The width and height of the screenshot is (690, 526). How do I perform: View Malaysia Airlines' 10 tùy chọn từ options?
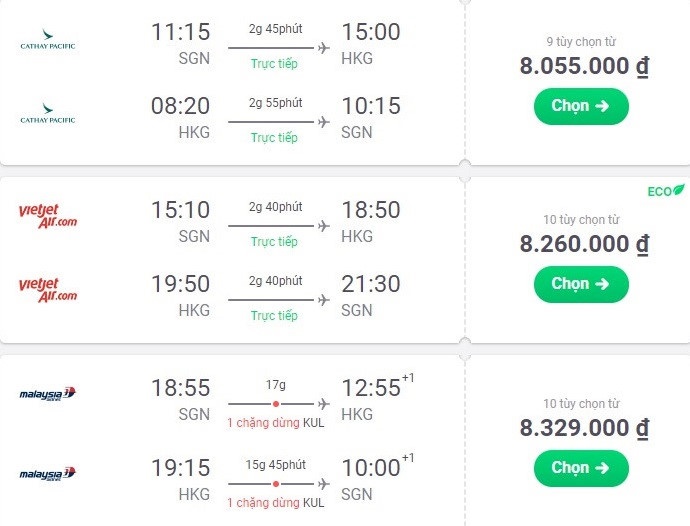(581, 404)
